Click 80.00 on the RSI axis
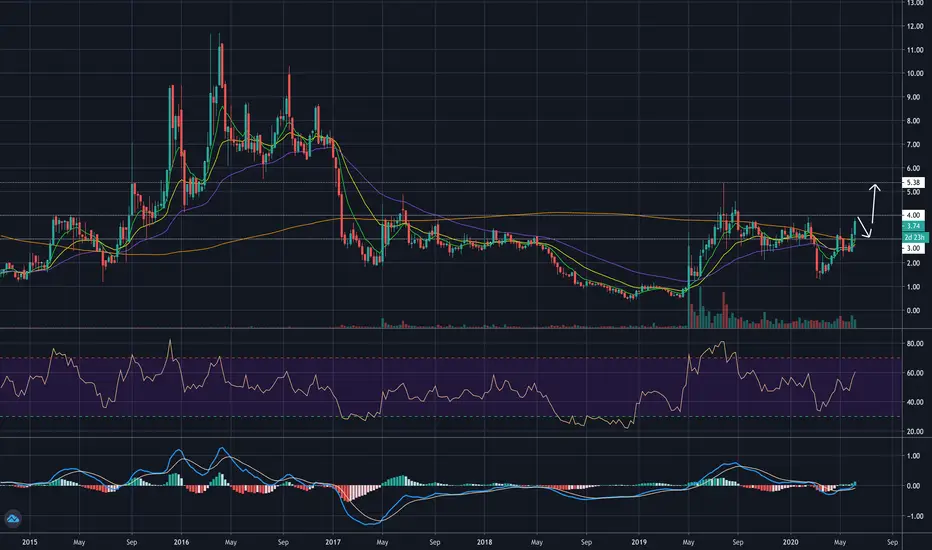 915,344
